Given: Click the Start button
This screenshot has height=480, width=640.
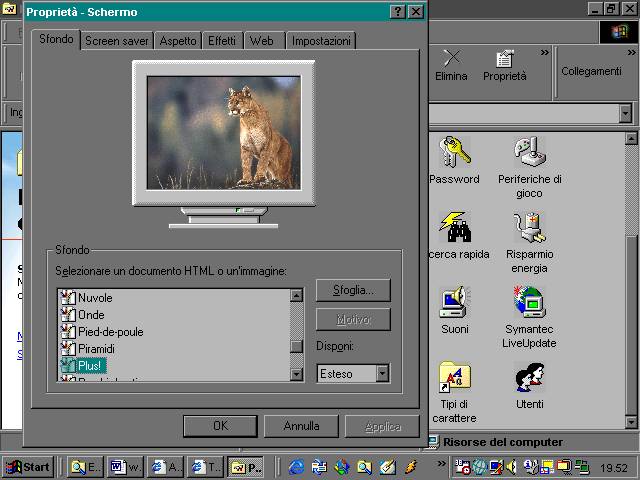Looking at the screenshot, I should (28, 467).
